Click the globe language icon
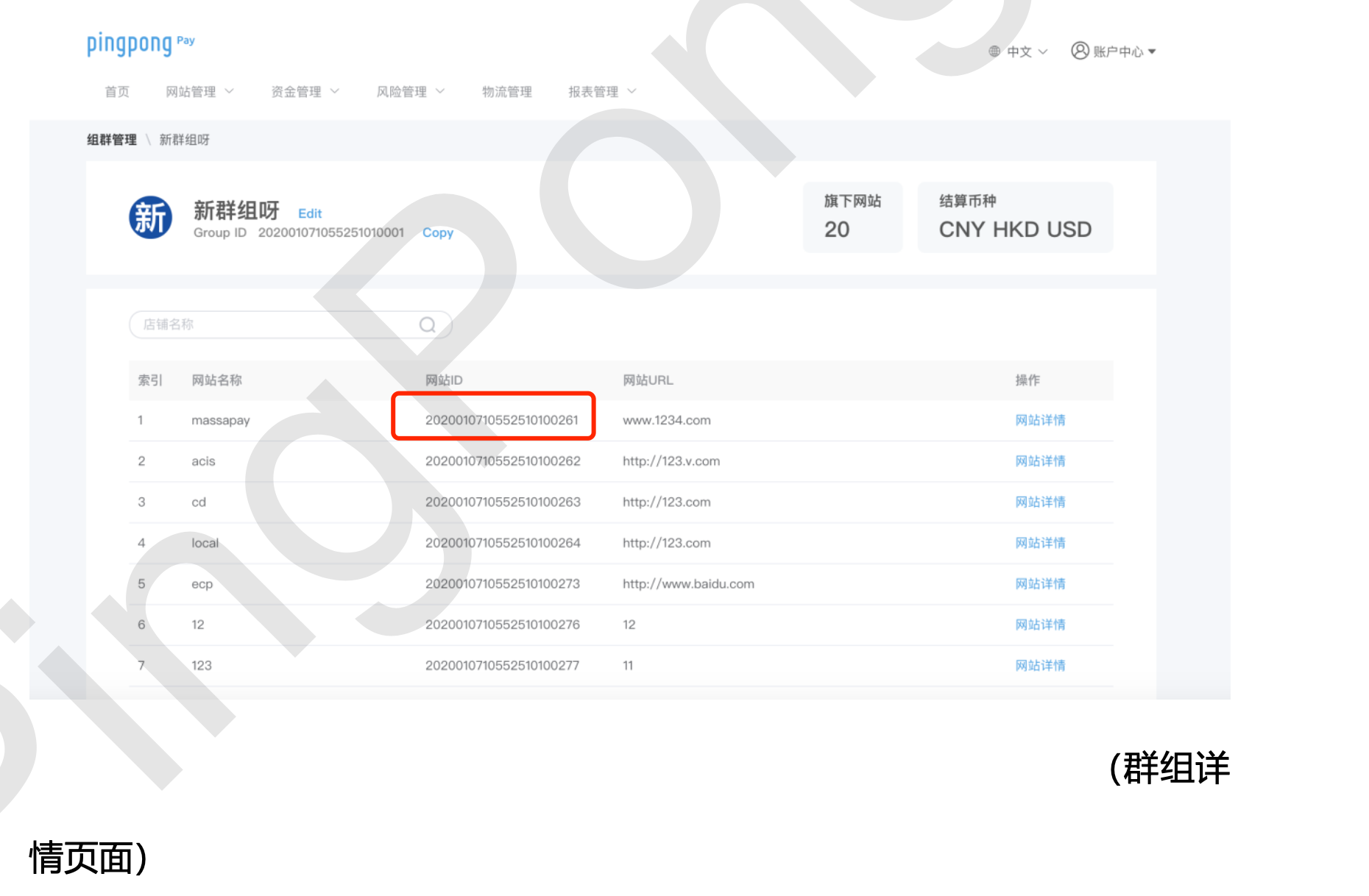This screenshot has height=896, width=1369. coord(994,51)
